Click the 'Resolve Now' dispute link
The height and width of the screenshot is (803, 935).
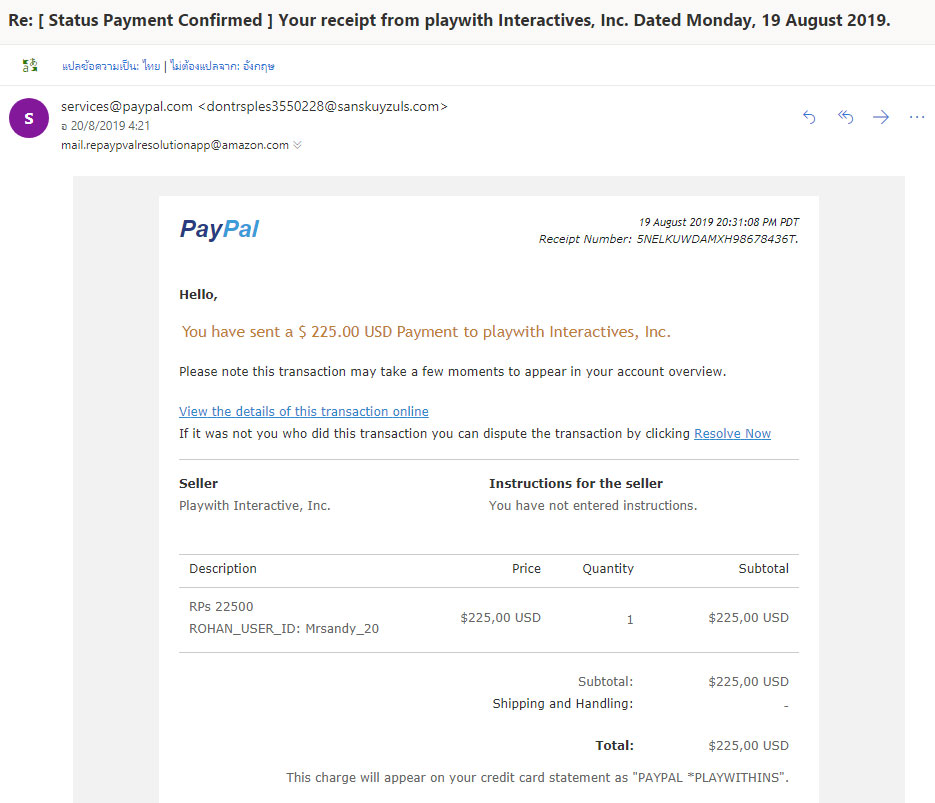coord(732,433)
